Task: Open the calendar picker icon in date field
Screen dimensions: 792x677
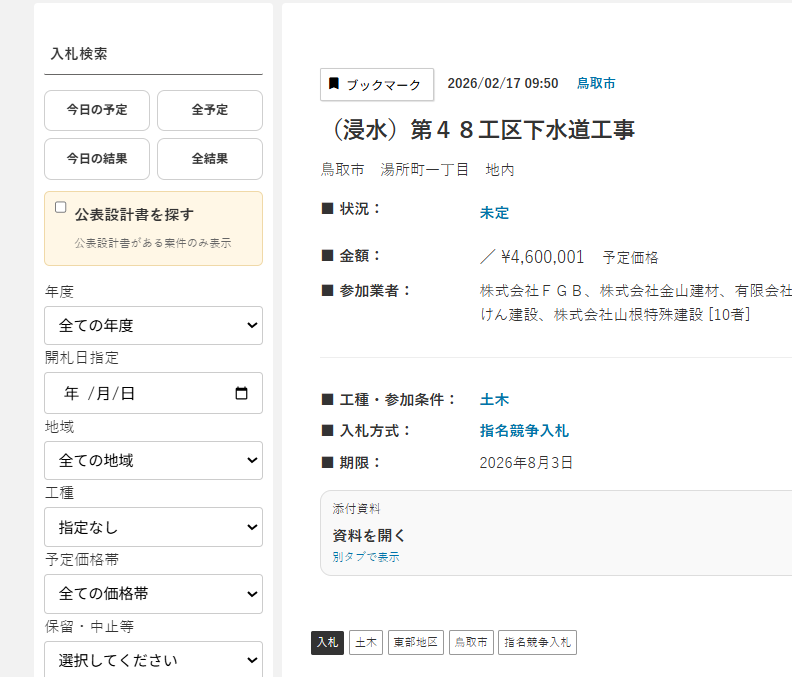Action: click(241, 393)
